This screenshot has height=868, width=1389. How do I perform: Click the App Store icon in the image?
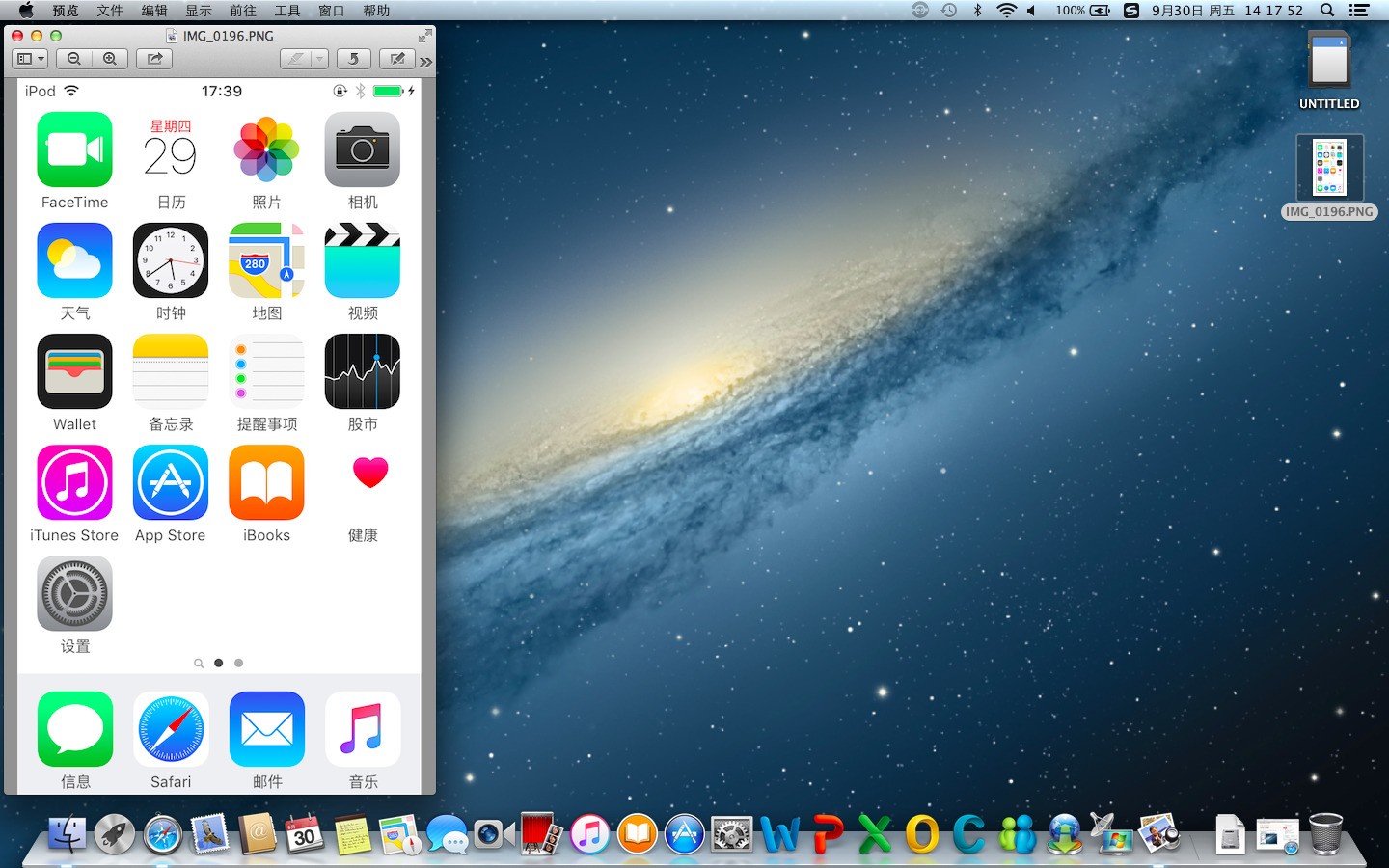coord(171,482)
